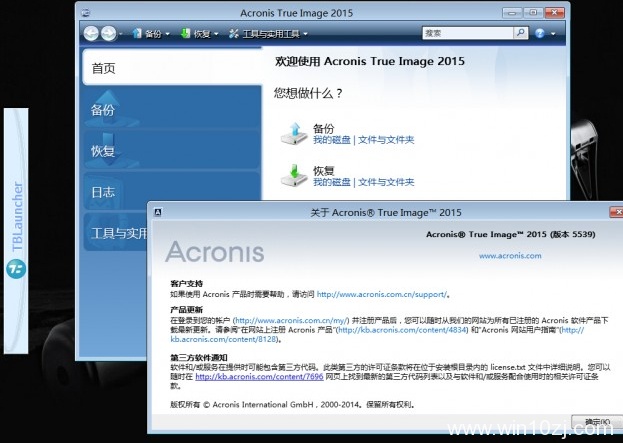
Task: Select 恢复 in the sidebar
Action: (172, 151)
